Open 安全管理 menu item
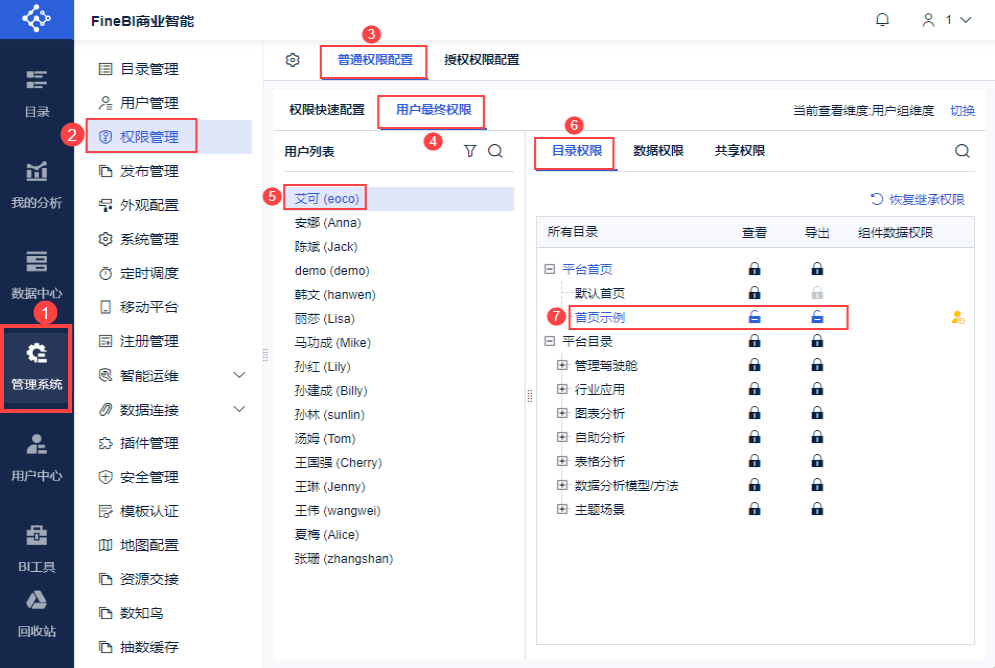This screenshot has height=668, width=995. coord(139,477)
